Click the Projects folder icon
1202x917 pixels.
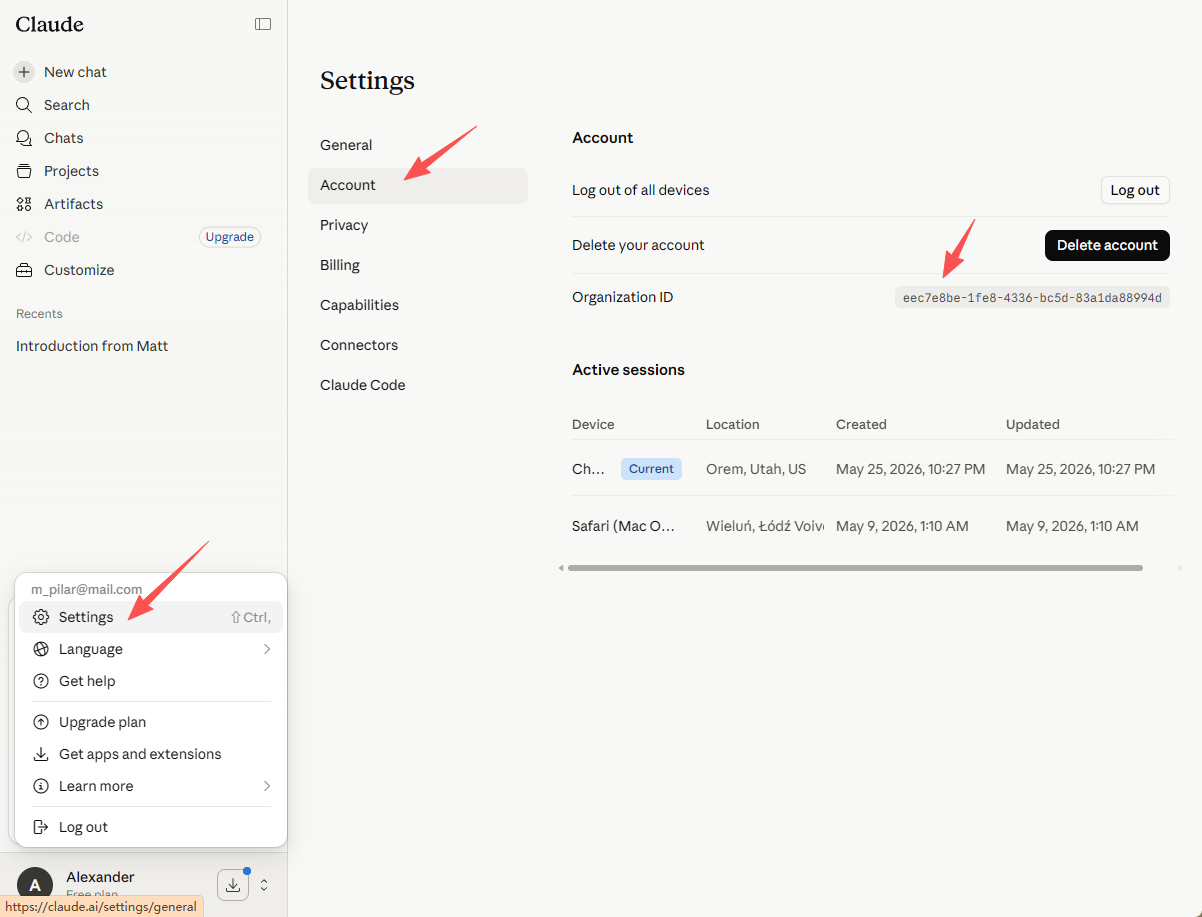tap(24, 171)
